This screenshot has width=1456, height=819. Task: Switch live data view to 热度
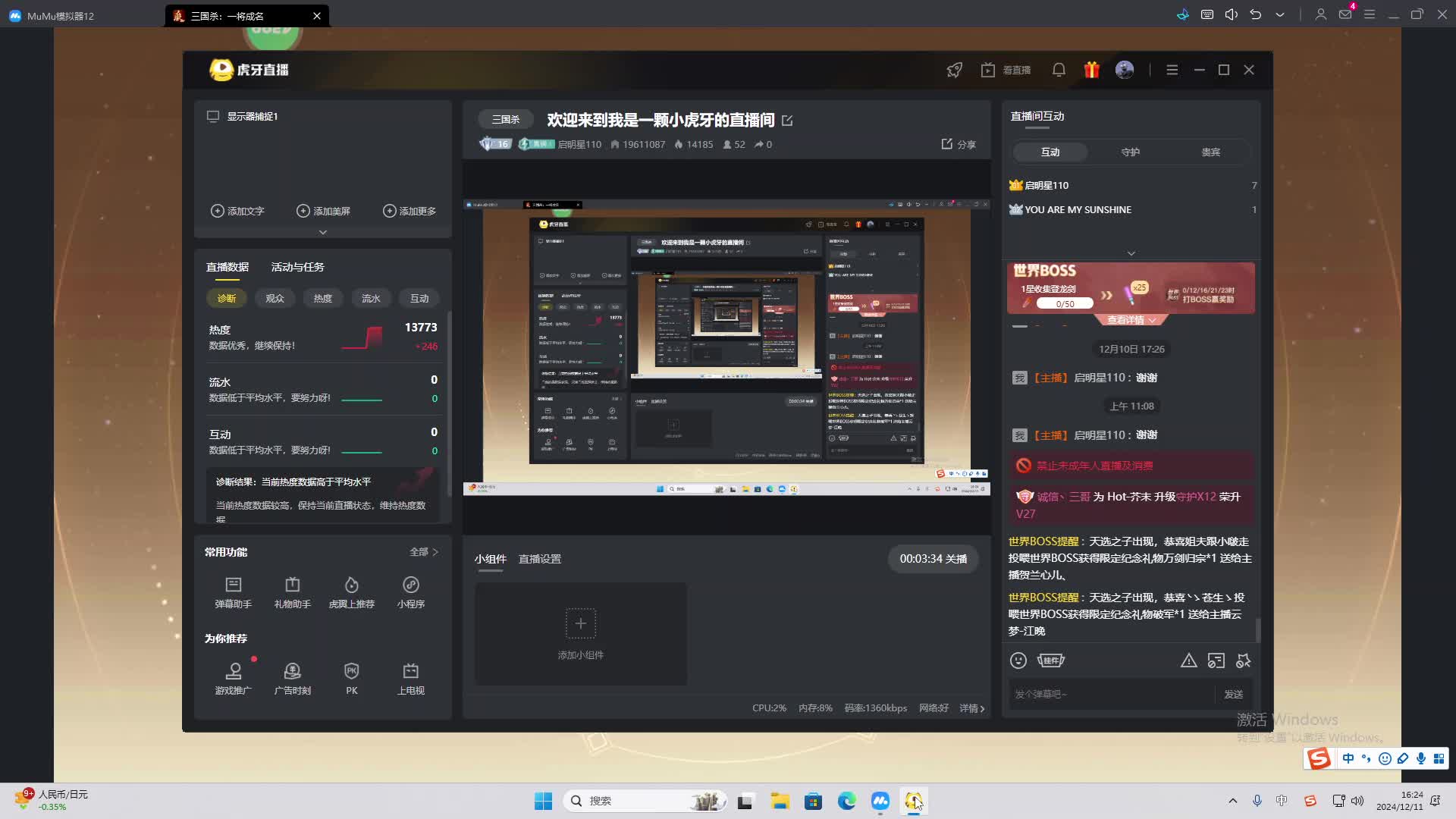coord(322,298)
